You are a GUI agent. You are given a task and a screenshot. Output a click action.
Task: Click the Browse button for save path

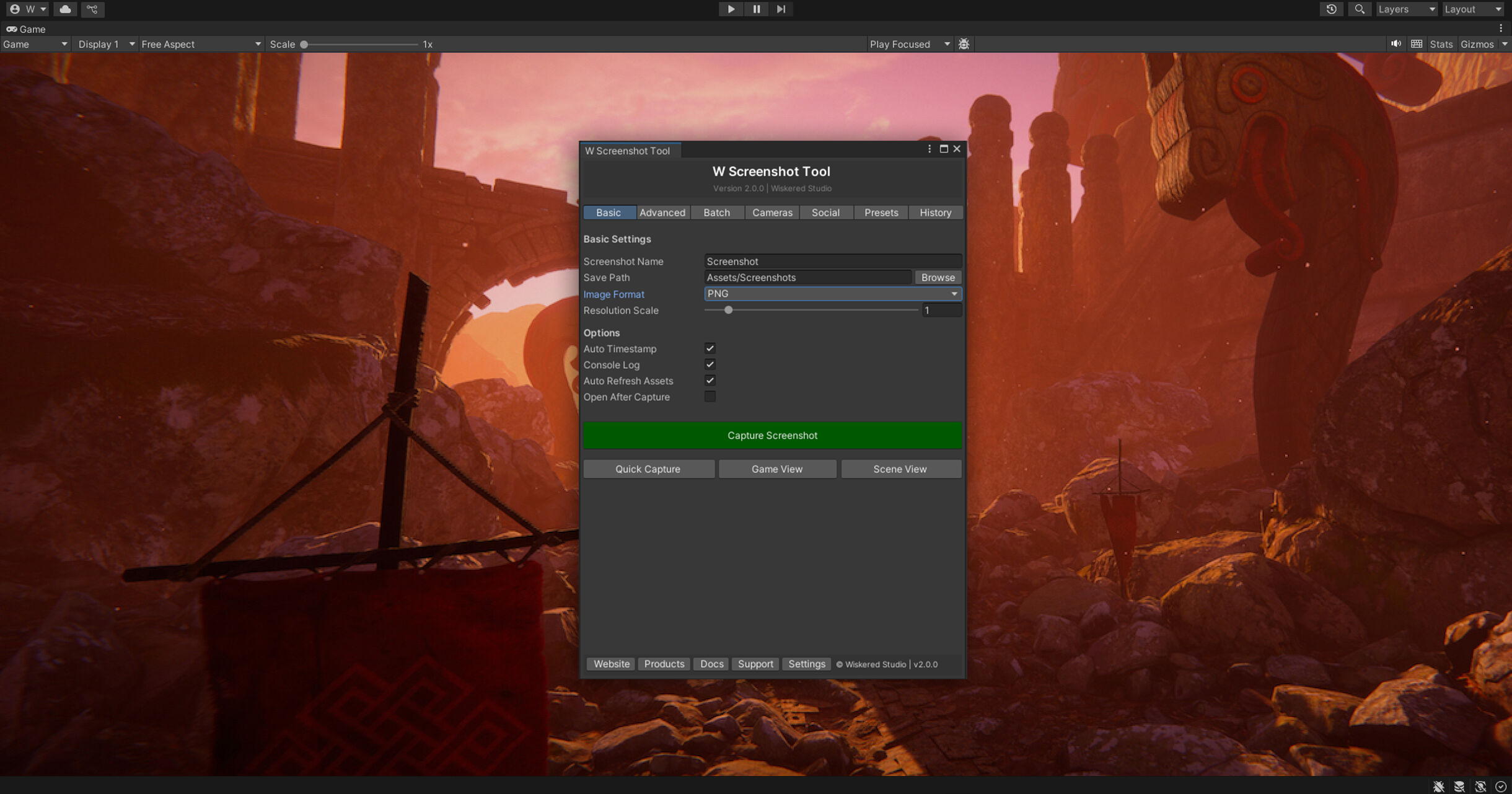coord(938,278)
